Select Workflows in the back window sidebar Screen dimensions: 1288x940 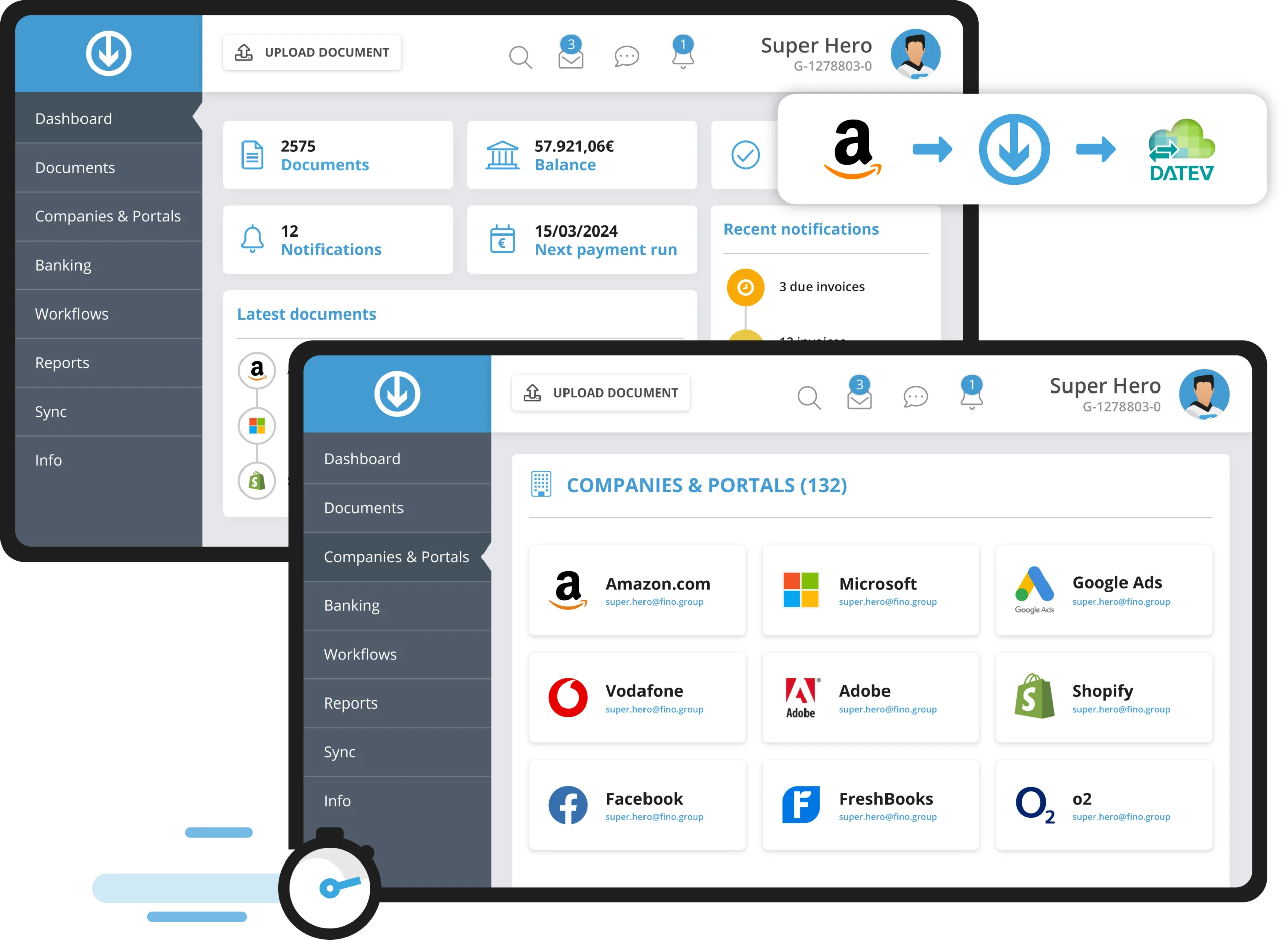(109, 314)
